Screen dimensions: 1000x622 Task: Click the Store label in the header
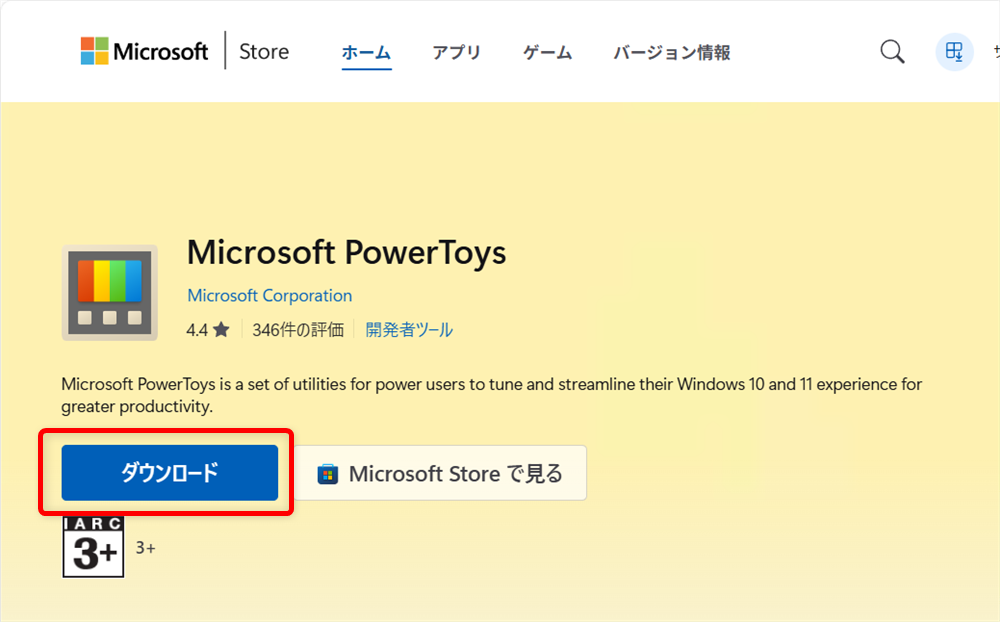(263, 51)
